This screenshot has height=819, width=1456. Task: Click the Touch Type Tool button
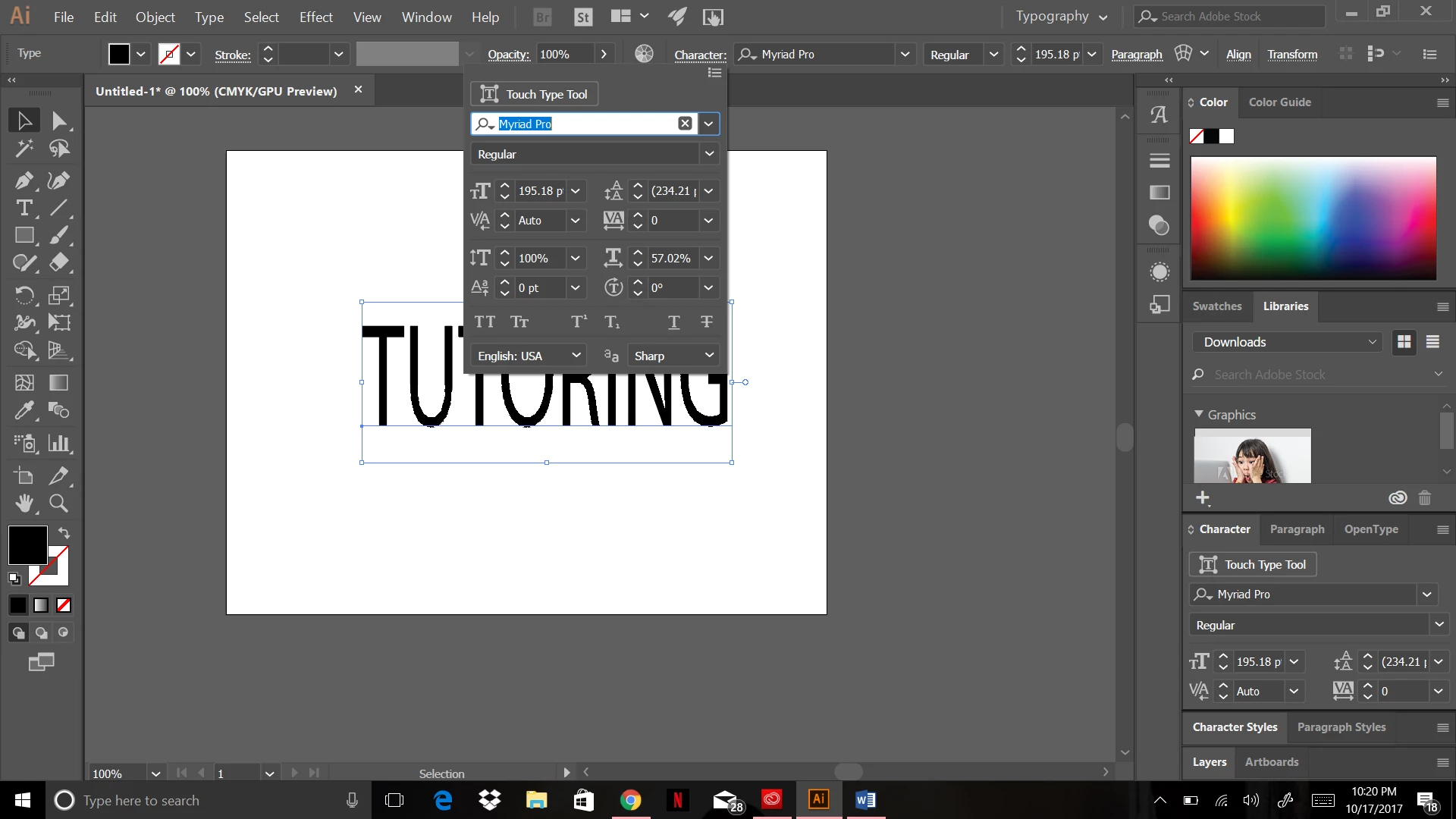click(535, 94)
